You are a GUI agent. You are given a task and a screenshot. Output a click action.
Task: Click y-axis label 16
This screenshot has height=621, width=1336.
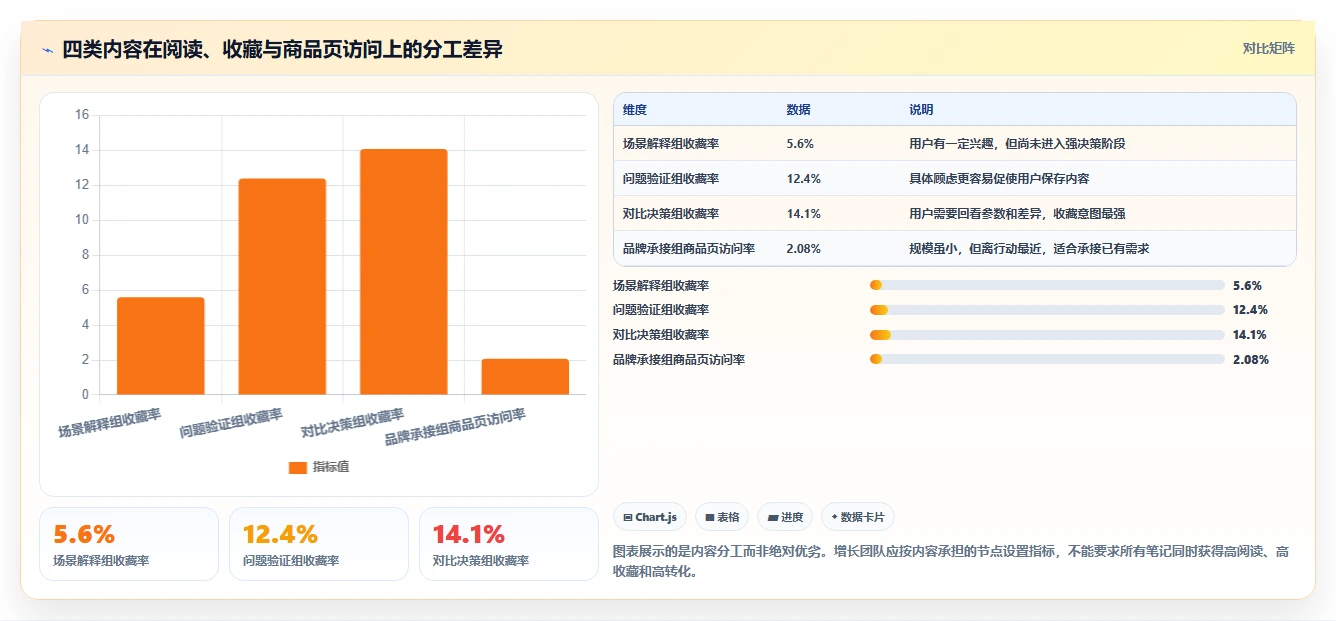(x=82, y=115)
